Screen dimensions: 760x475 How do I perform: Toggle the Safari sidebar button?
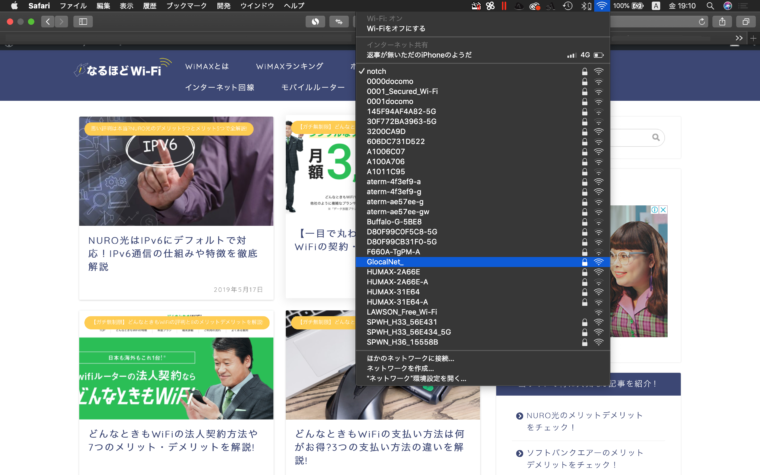click(x=83, y=21)
